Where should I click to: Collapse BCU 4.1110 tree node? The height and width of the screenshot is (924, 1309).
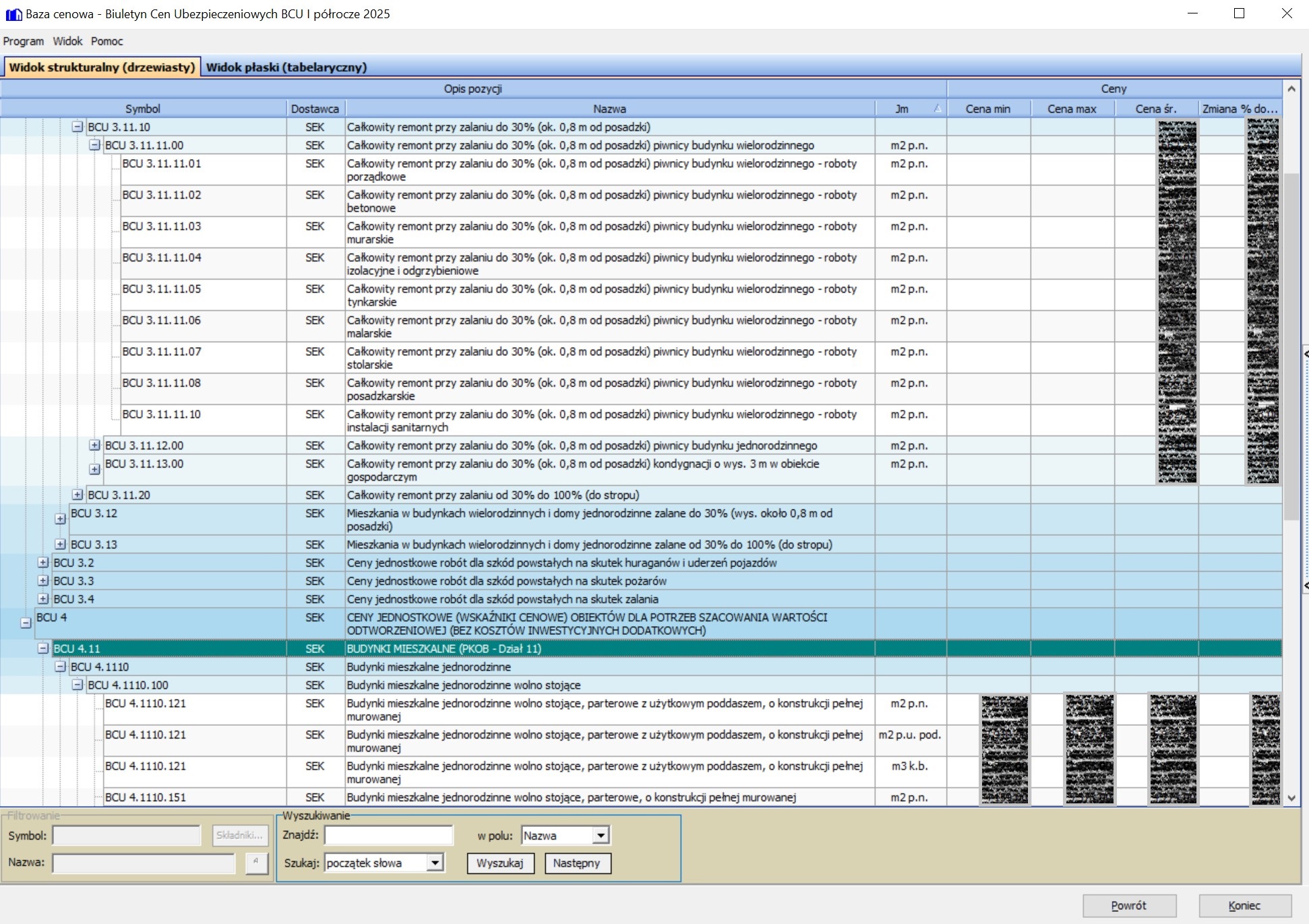coord(60,667)
